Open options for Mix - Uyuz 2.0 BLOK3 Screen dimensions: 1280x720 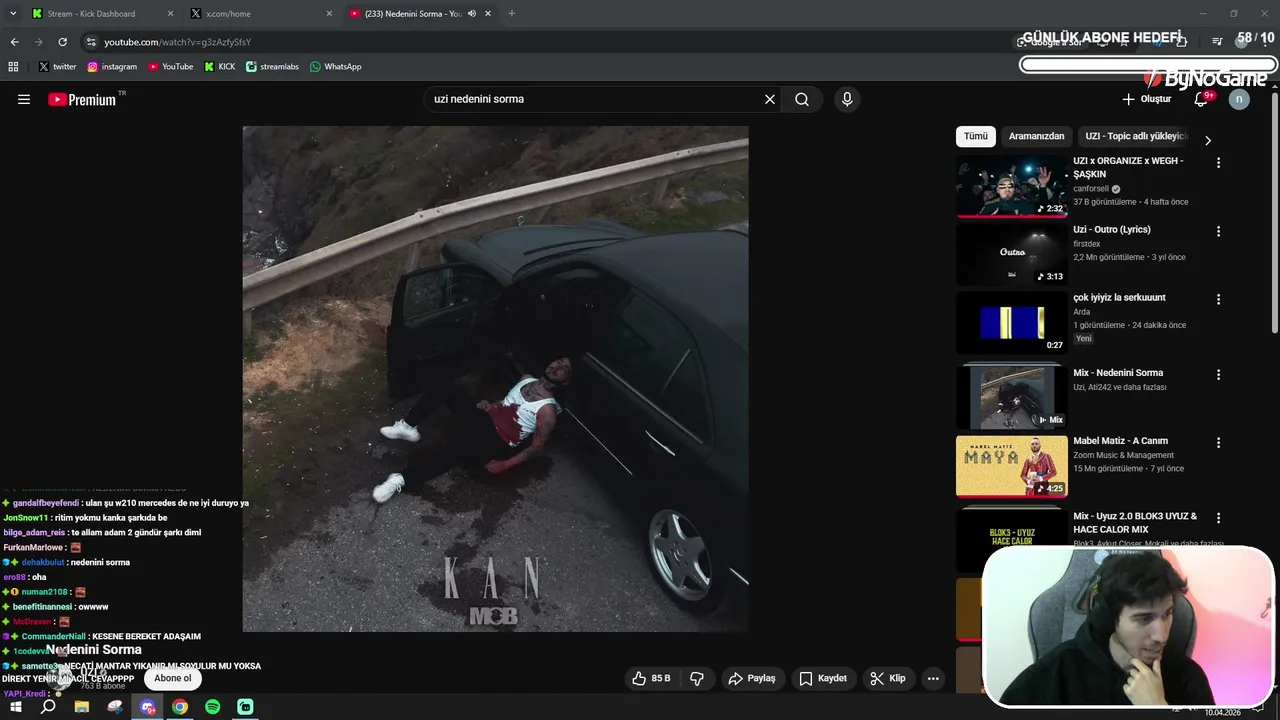[1218, 518]
